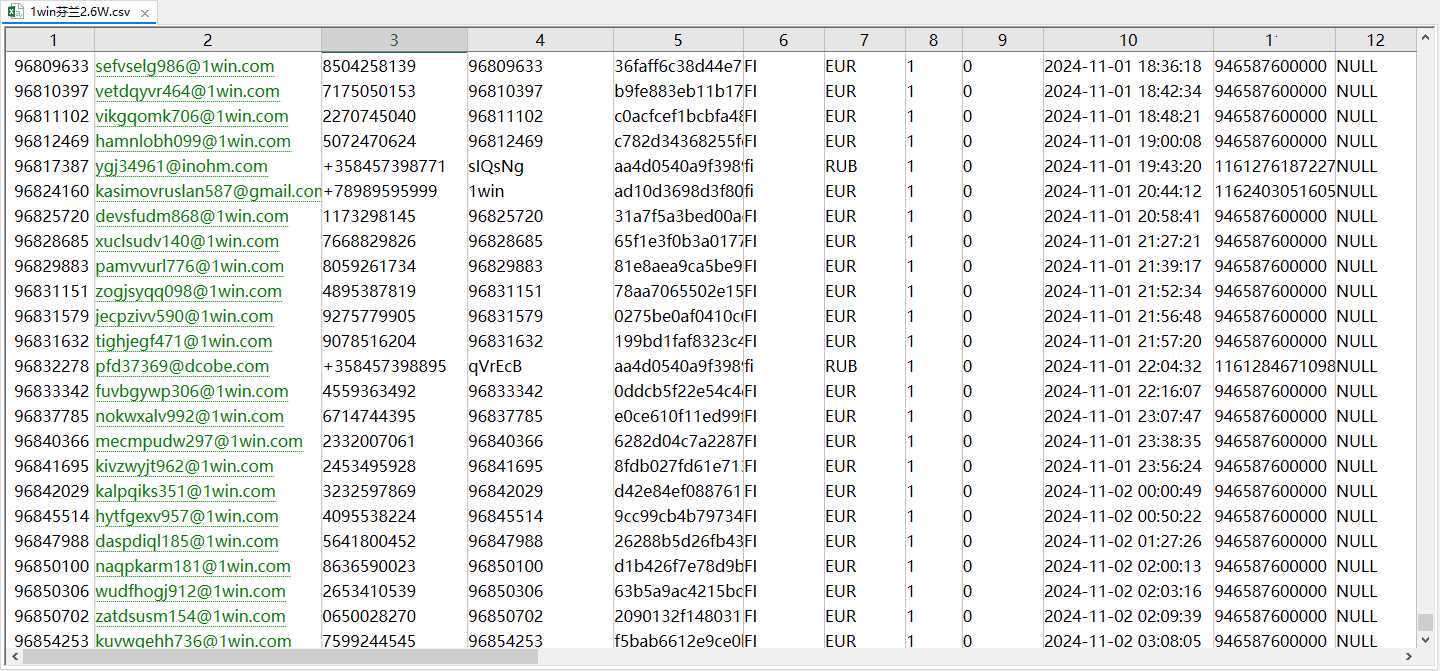Viewport: 1440px width, 671px height.
Task: Select cell 8504258139
Action: (394, 66)
